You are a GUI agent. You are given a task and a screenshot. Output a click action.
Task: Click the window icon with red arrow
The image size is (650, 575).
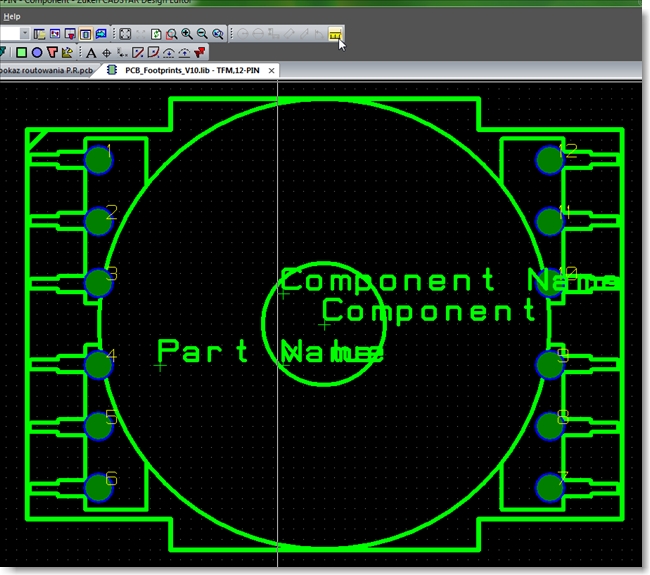tap(70, 34)
